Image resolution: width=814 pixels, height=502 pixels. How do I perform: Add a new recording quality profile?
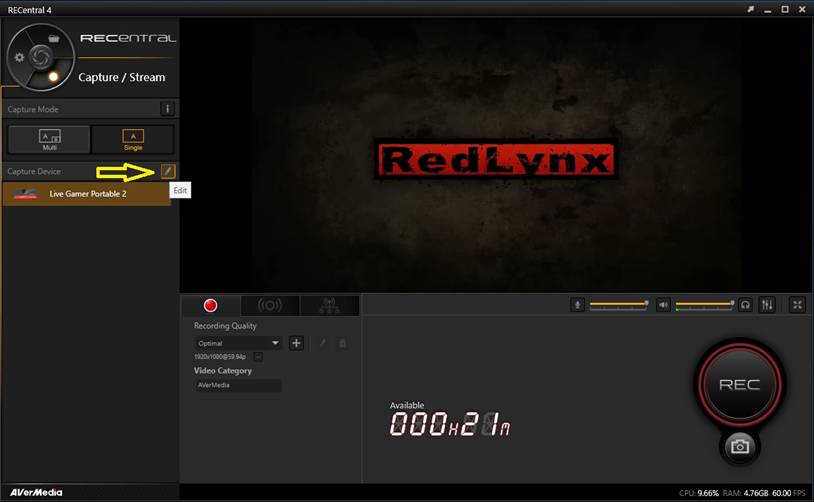pyautogui.click(x=296, y=343)
